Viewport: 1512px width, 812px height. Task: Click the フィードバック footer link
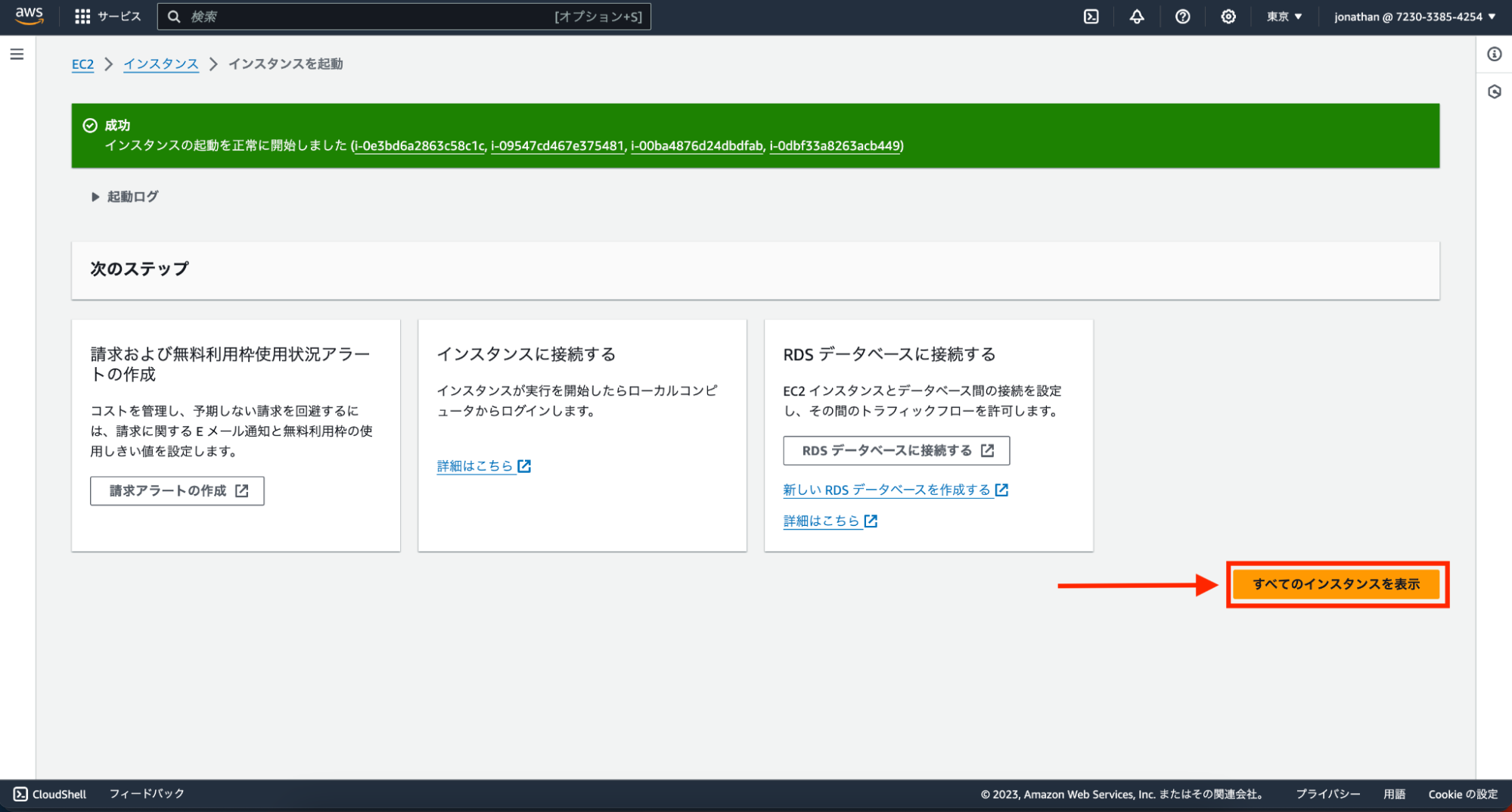pos(147,794)
